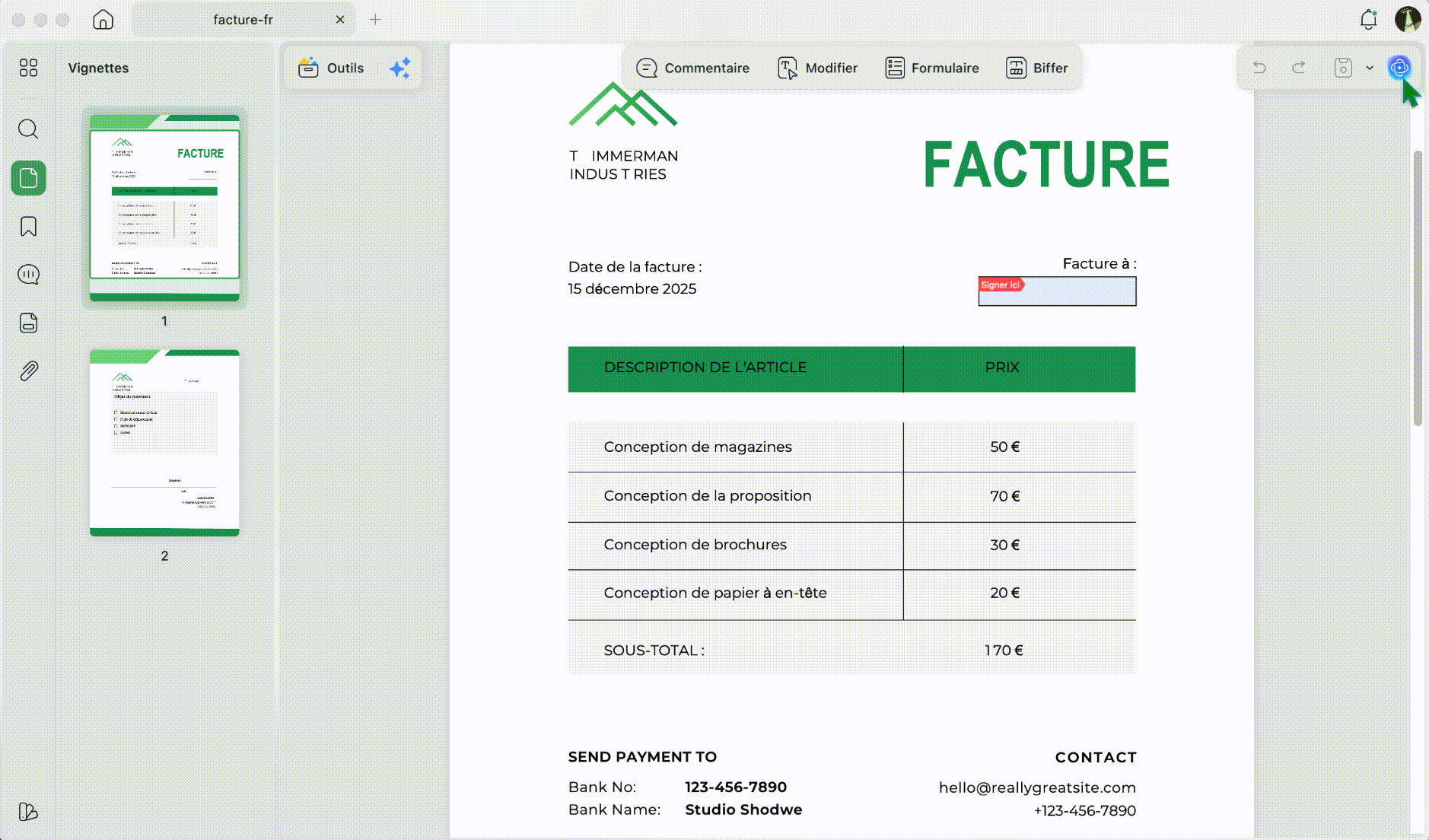Click 'SEND PAYMENT TO' heading
Image resolution: width=1429 pixels, height=840 pixels.
pyautogui.click(x=642, y=757)
